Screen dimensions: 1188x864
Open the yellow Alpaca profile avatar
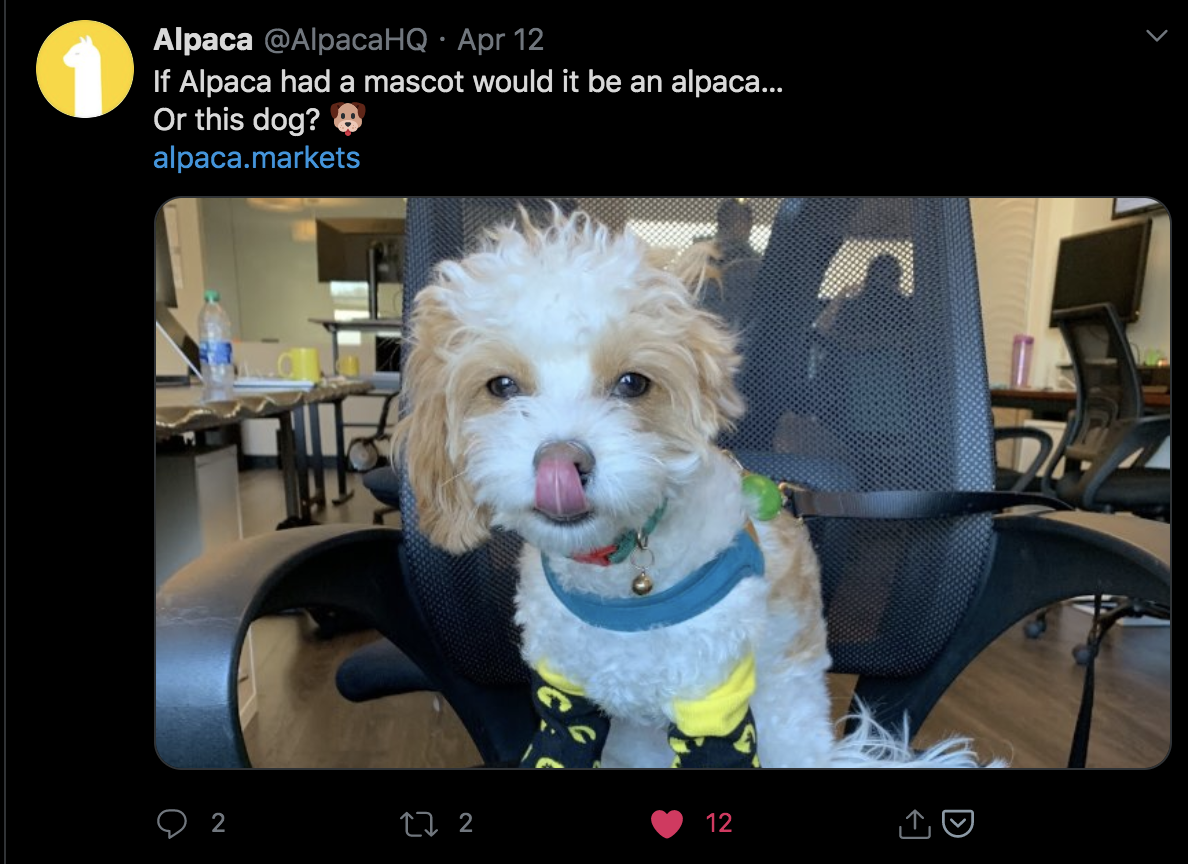pyautogui.click(x=85, y=69)
